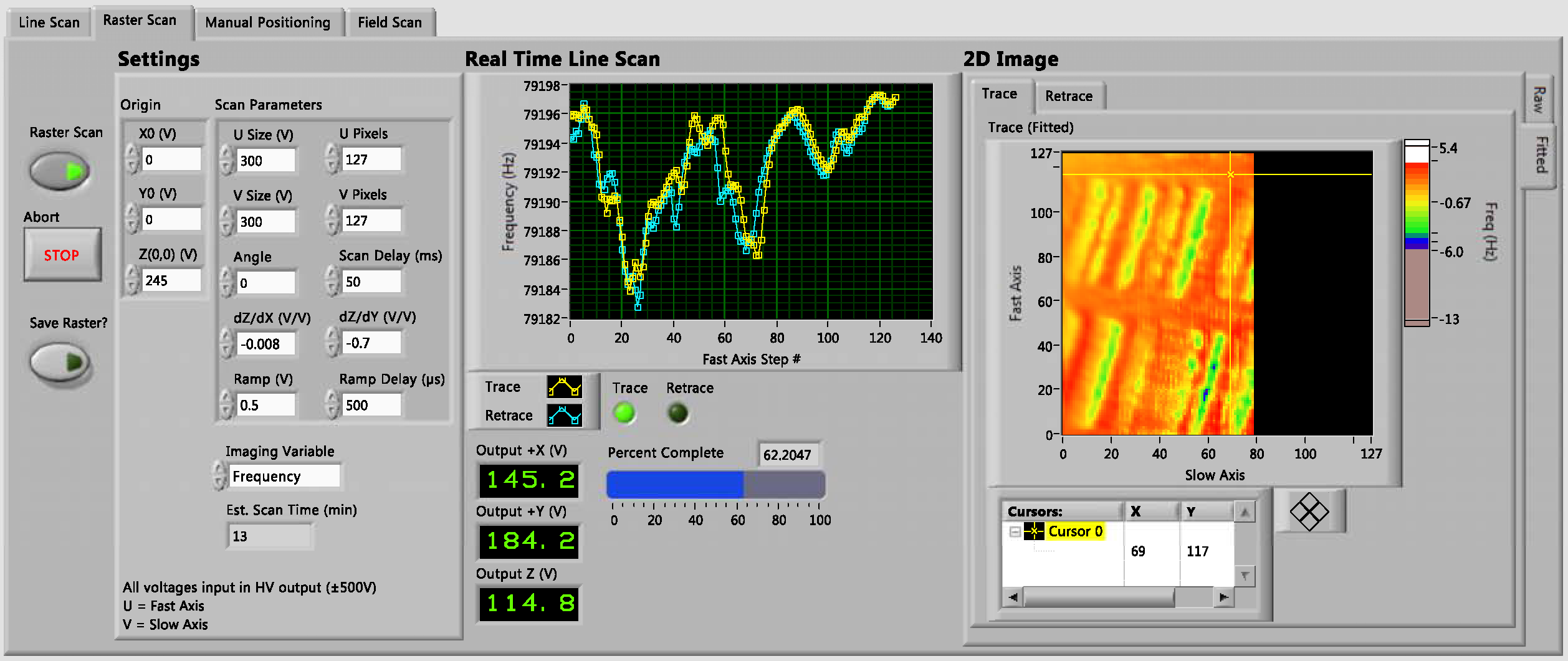Click the V Size (V) value field
The width and height of the screenshot is (1568, 661).
tap(265, 222)
